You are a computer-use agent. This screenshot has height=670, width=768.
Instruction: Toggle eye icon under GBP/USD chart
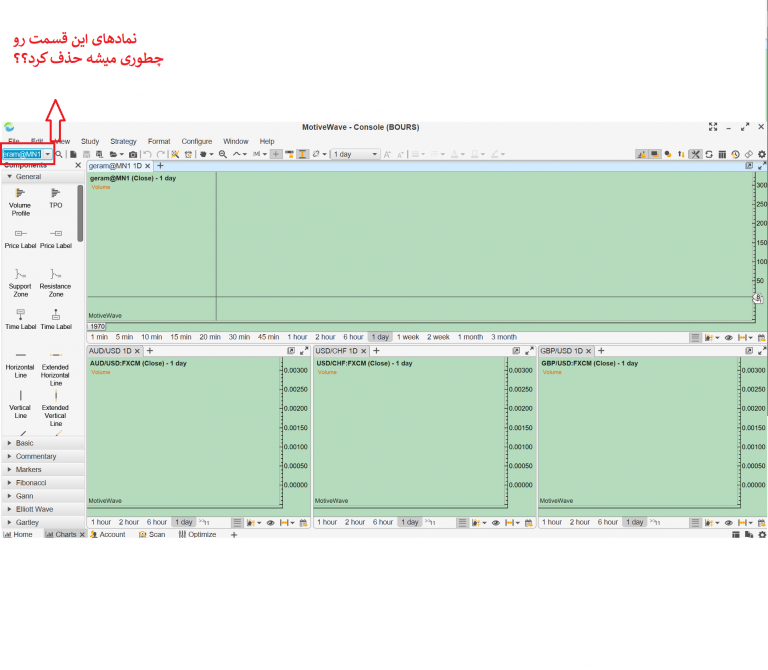(x=729, y=523)
